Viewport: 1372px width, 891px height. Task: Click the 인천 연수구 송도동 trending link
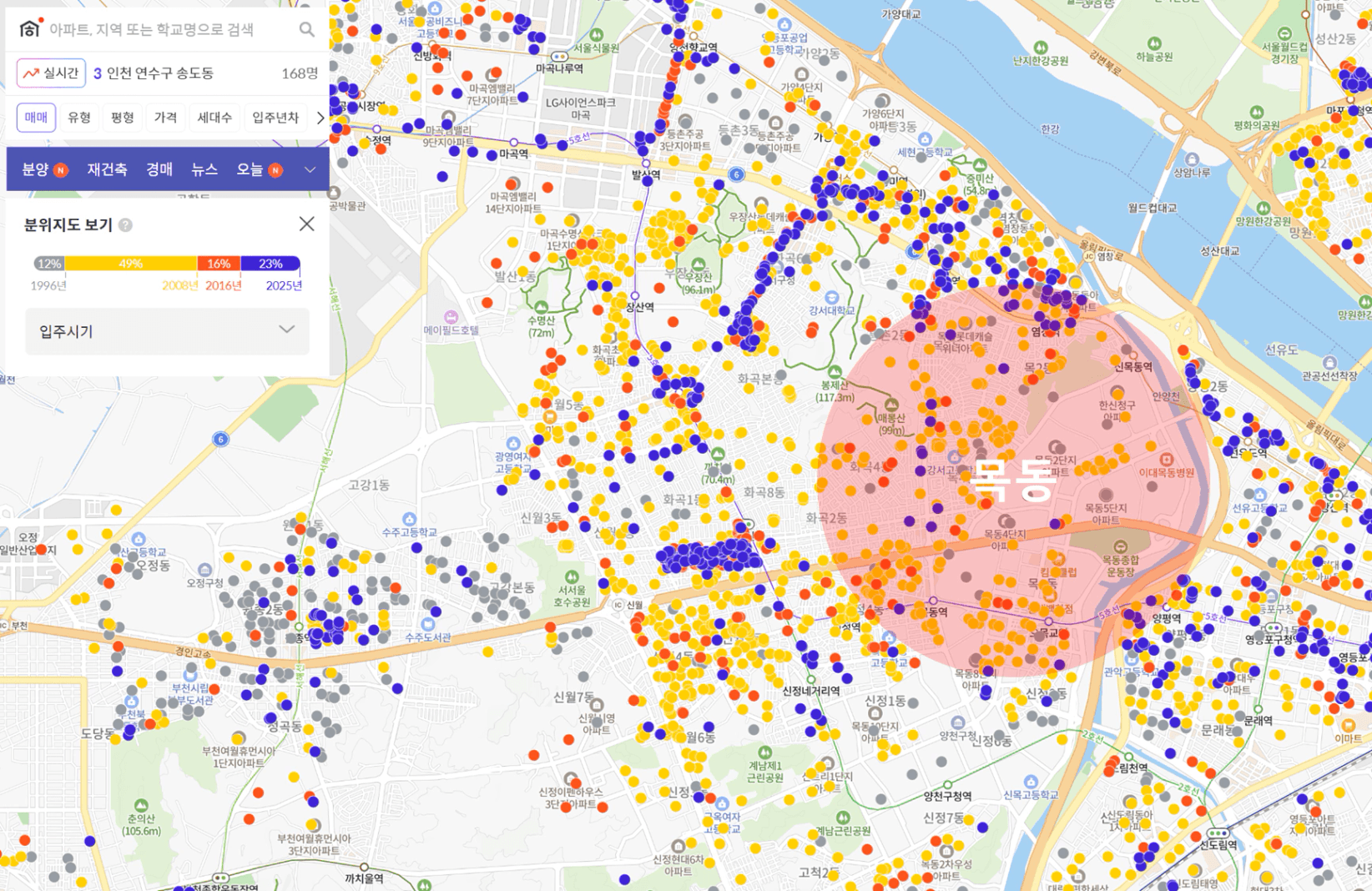[x=159, y=73]
